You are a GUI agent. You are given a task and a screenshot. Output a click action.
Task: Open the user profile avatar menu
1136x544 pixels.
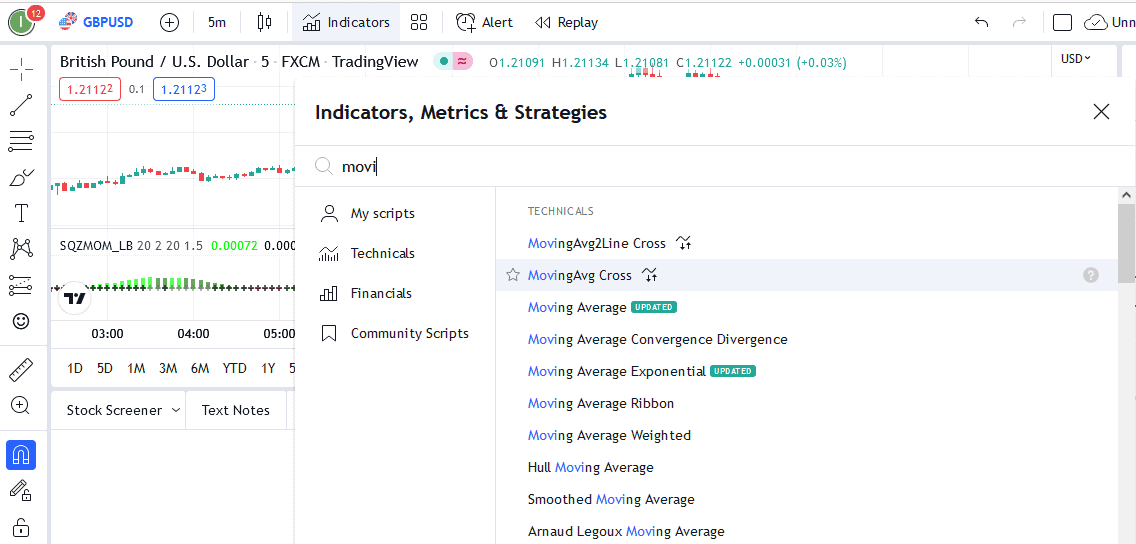22,22
